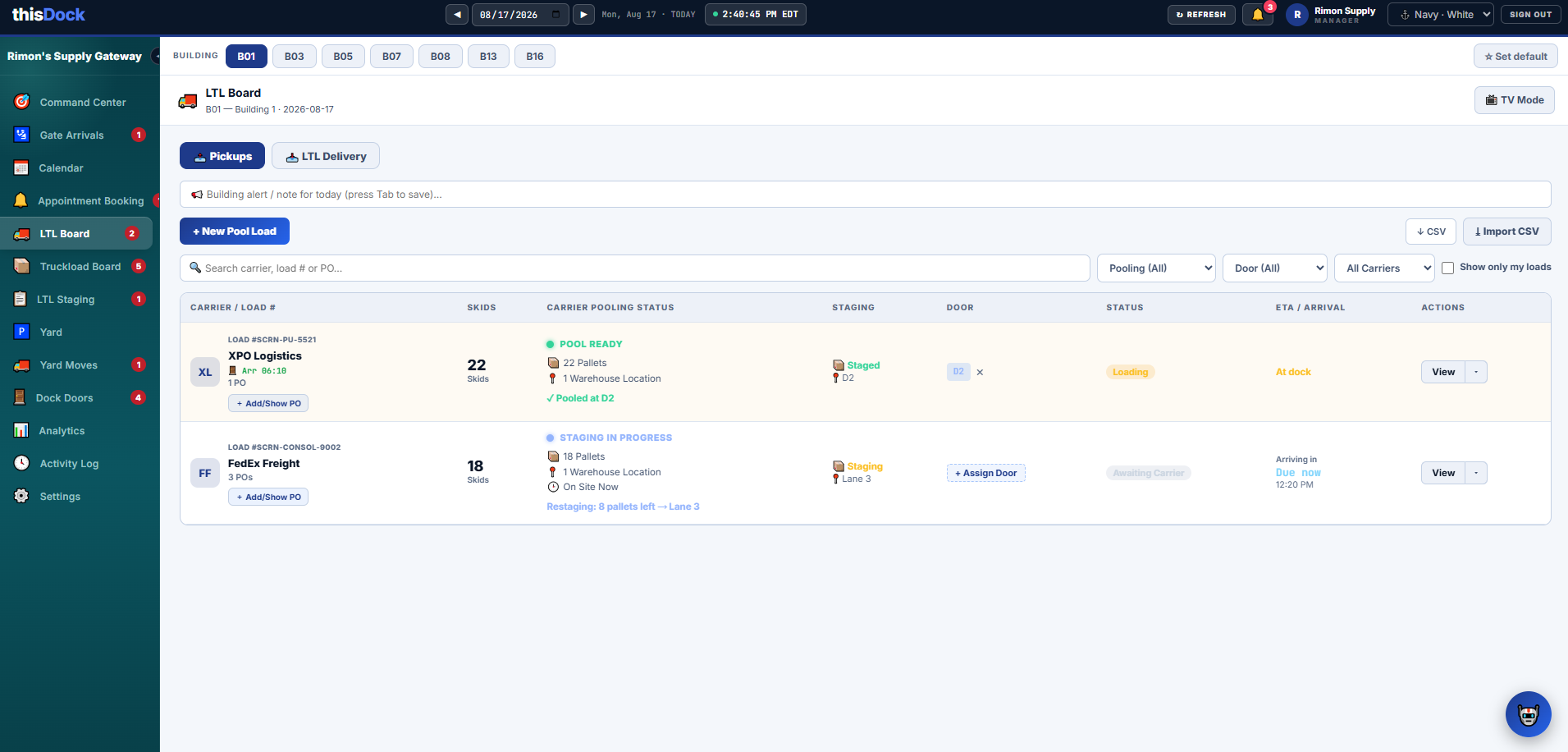This screenshot has height=752, width=1568.
Task: Click the Awaiting Carrier status badge
Action: tap(1149, 473)
